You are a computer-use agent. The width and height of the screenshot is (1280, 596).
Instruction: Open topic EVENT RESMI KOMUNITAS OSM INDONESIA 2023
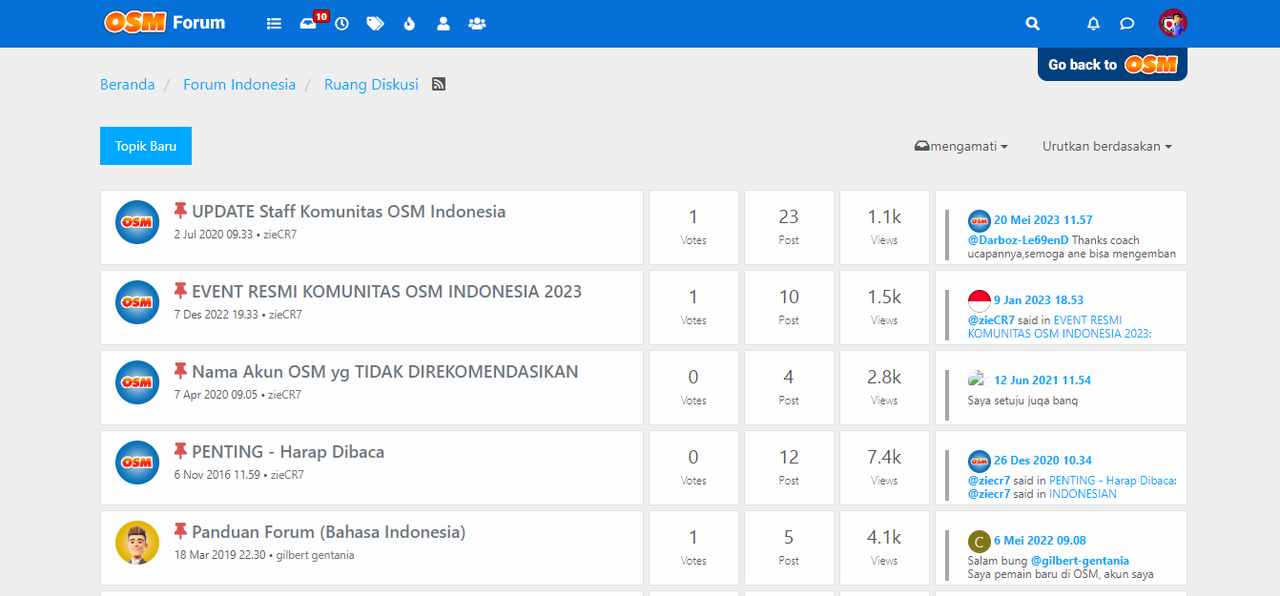click(x=387, y=291)
